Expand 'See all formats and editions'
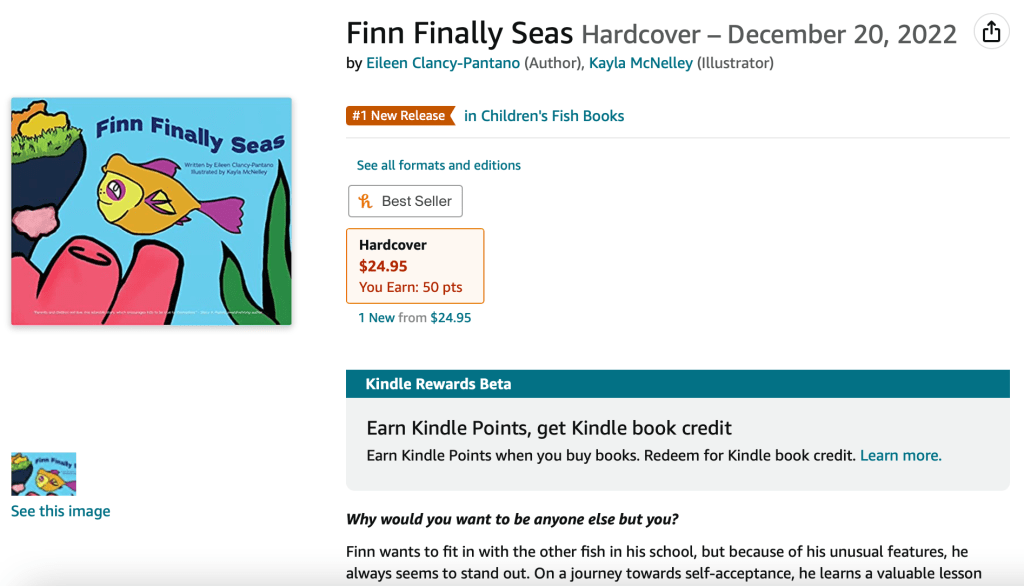The width and height of the screenshot is (1024, 586). pyautogui.click(x=438, y=165)
